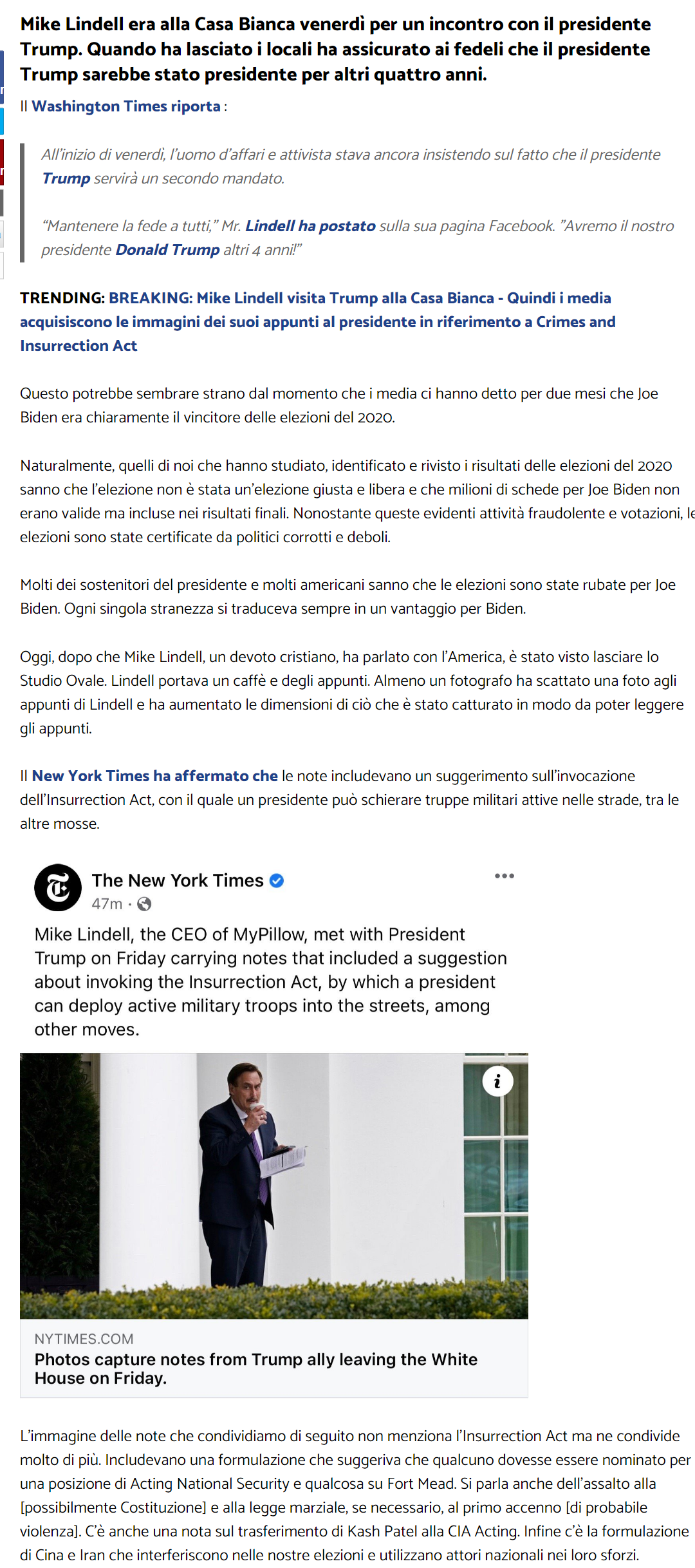
Task: Open the New York Times ha affermato che link
Action: 155,776
